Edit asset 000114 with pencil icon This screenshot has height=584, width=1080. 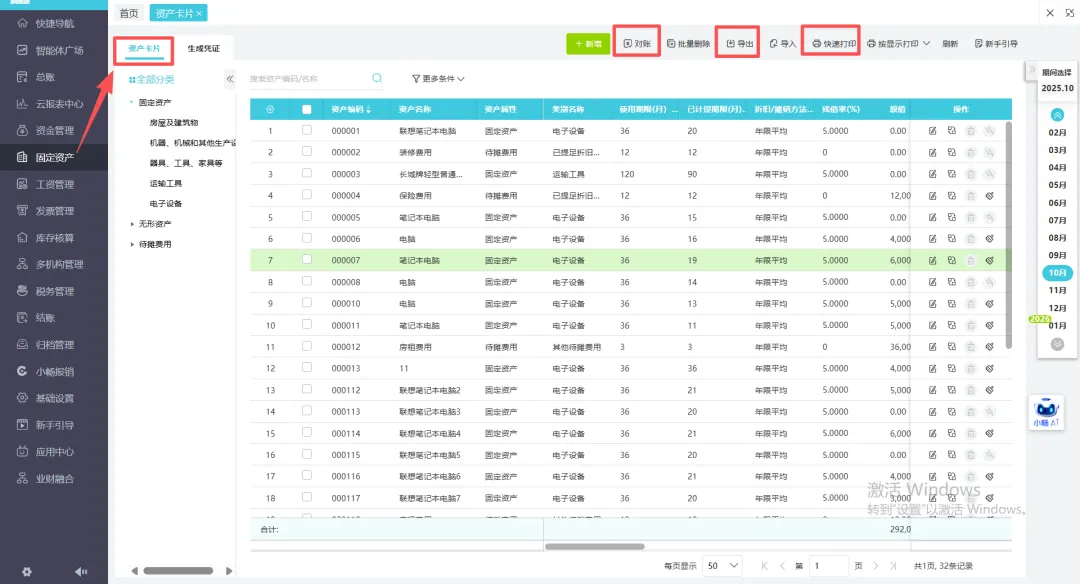tap(933, 433)
